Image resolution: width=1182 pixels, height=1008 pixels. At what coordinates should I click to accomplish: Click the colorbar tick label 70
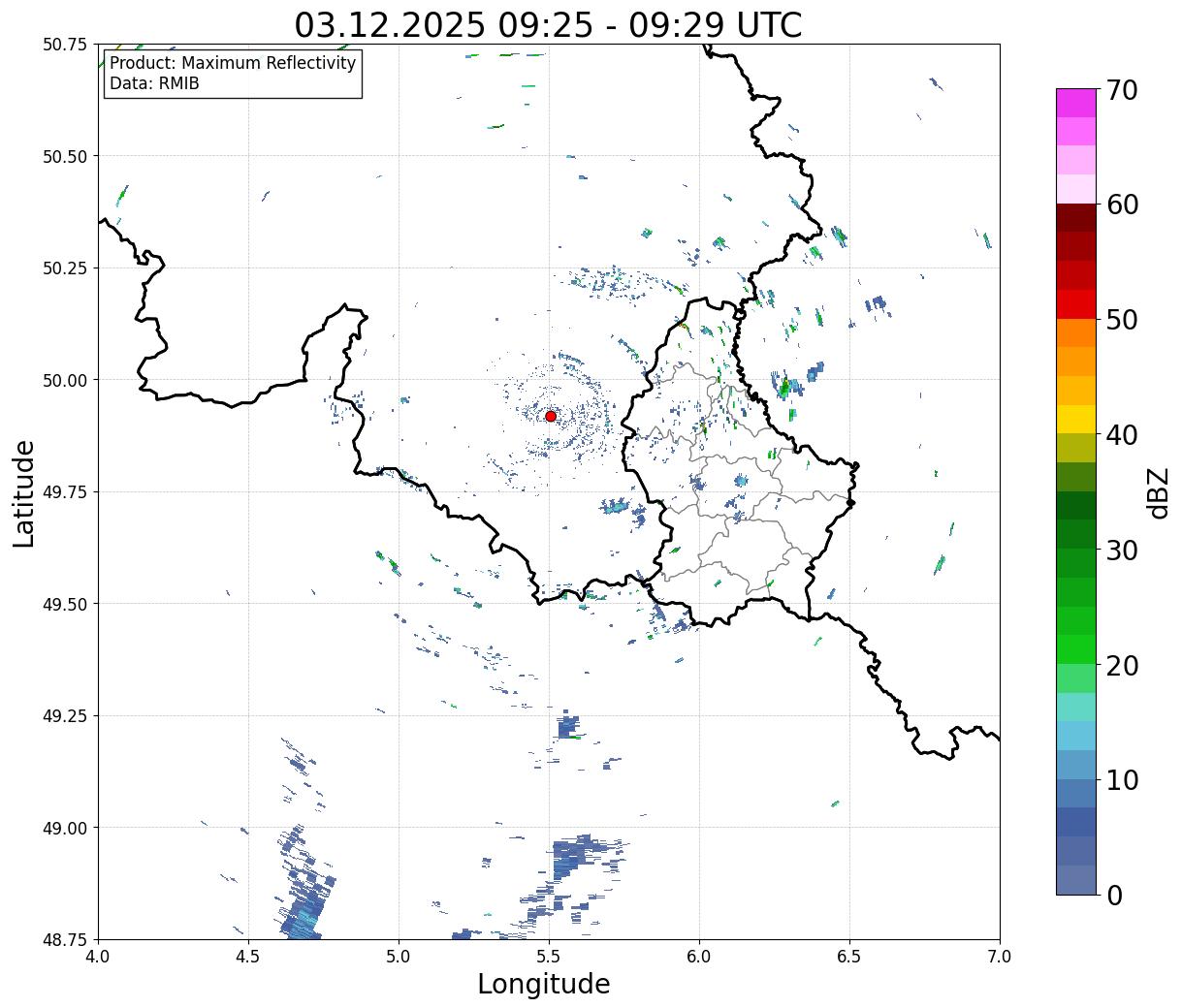[x=1122, y=90]
